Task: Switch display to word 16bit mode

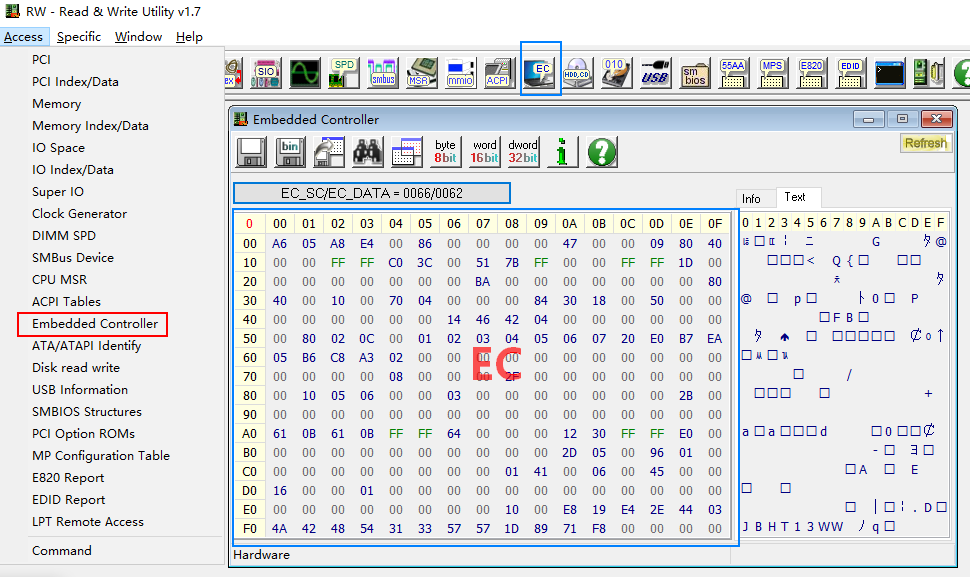Action: click(x=484, y=152)
